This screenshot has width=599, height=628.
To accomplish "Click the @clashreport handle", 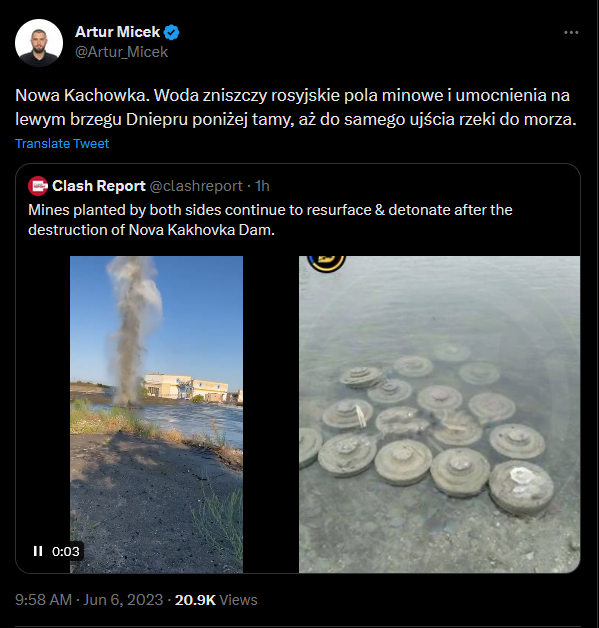I will coord(196,186).
